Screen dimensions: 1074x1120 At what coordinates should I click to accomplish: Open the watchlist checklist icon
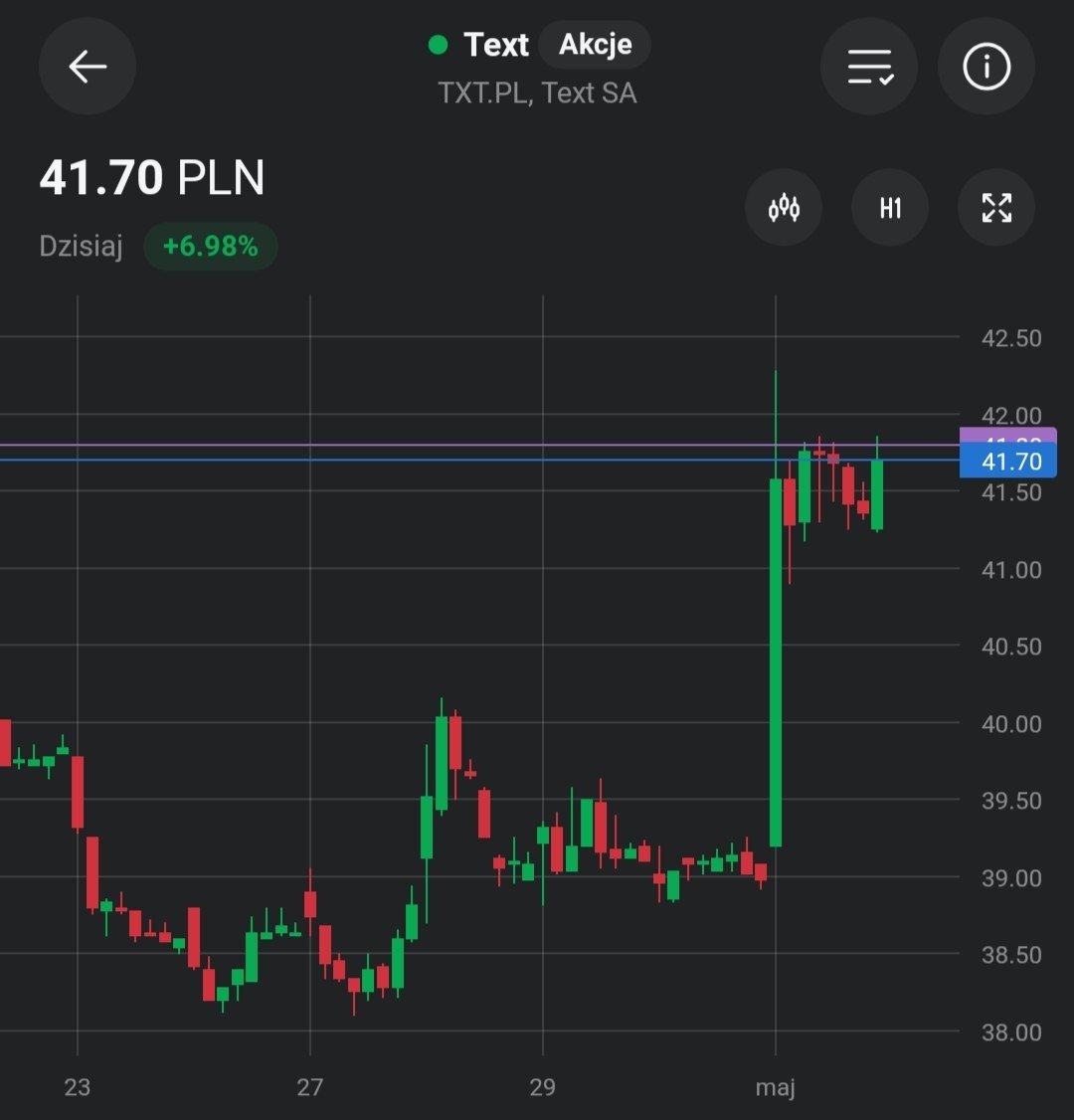click(869, 67)
